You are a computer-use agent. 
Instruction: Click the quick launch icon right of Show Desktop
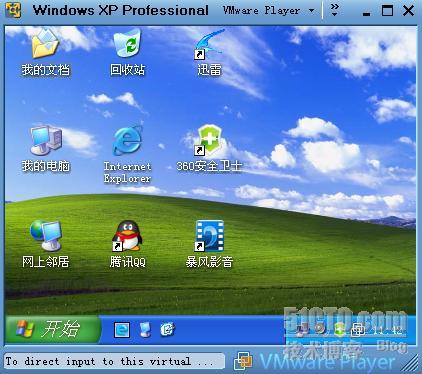click(x=167, y=330)
